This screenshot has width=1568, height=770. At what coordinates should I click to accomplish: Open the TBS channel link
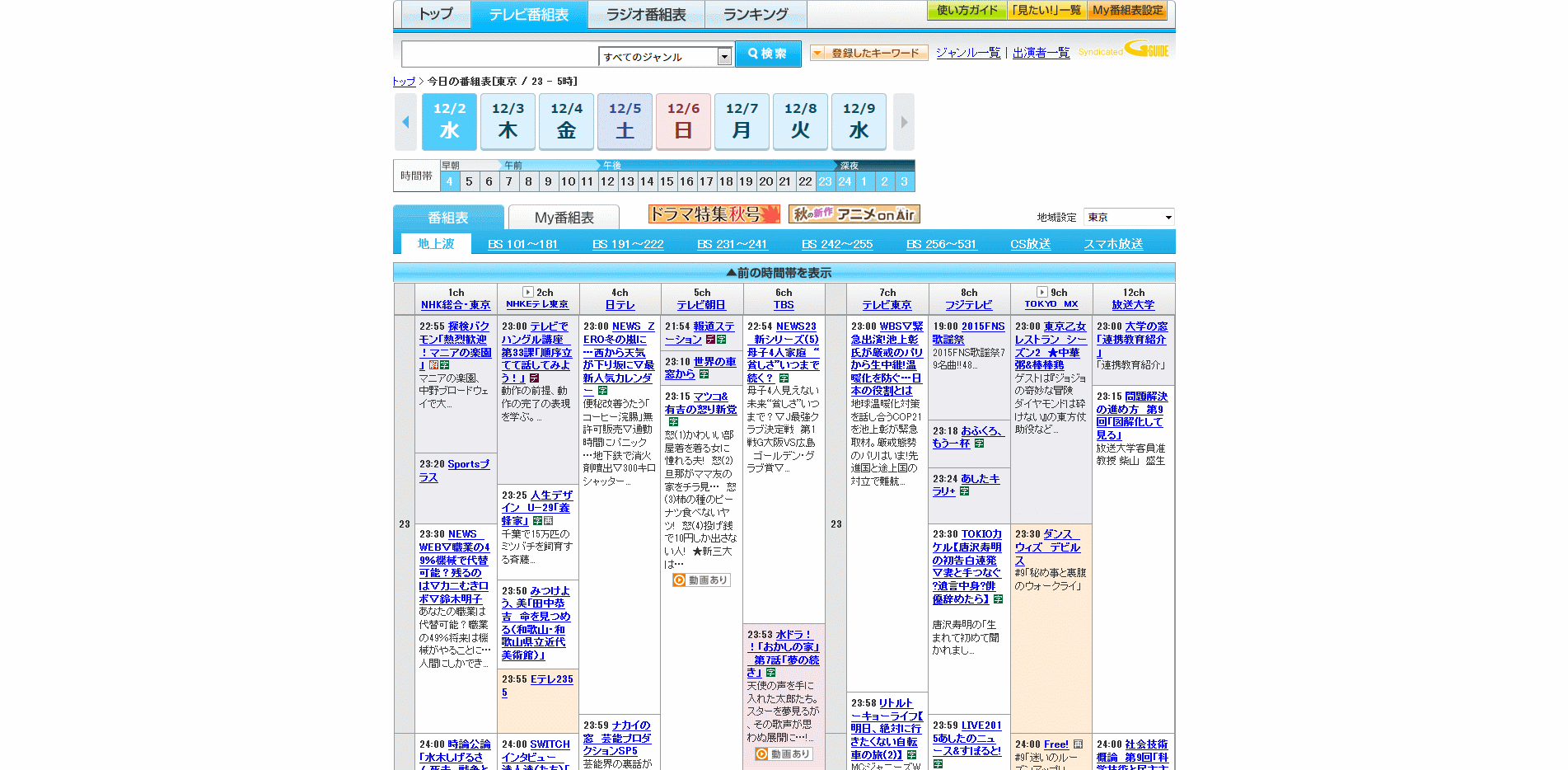pos(784,305)
